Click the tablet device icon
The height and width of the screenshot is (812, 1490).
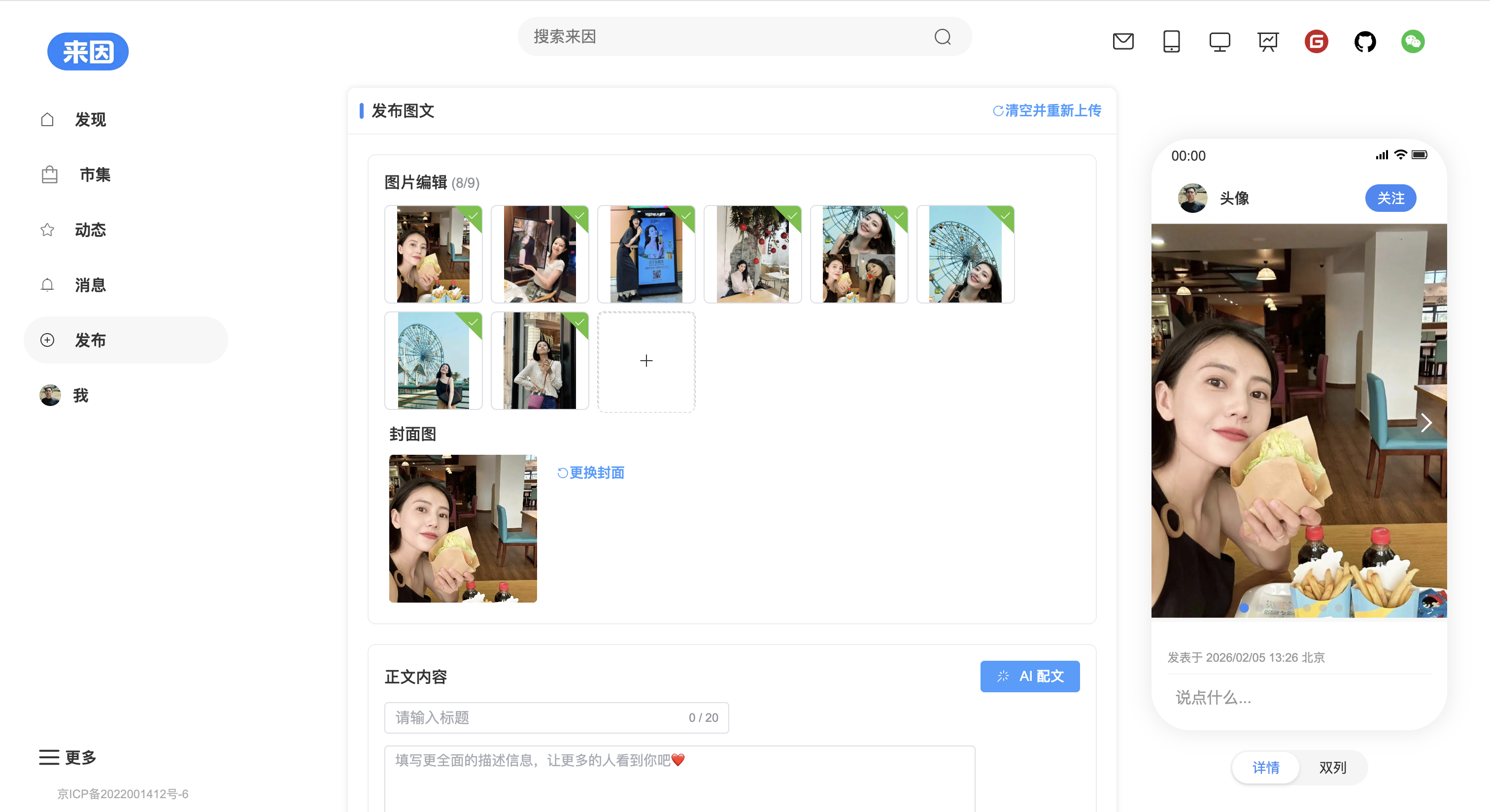click(1171, 42)
